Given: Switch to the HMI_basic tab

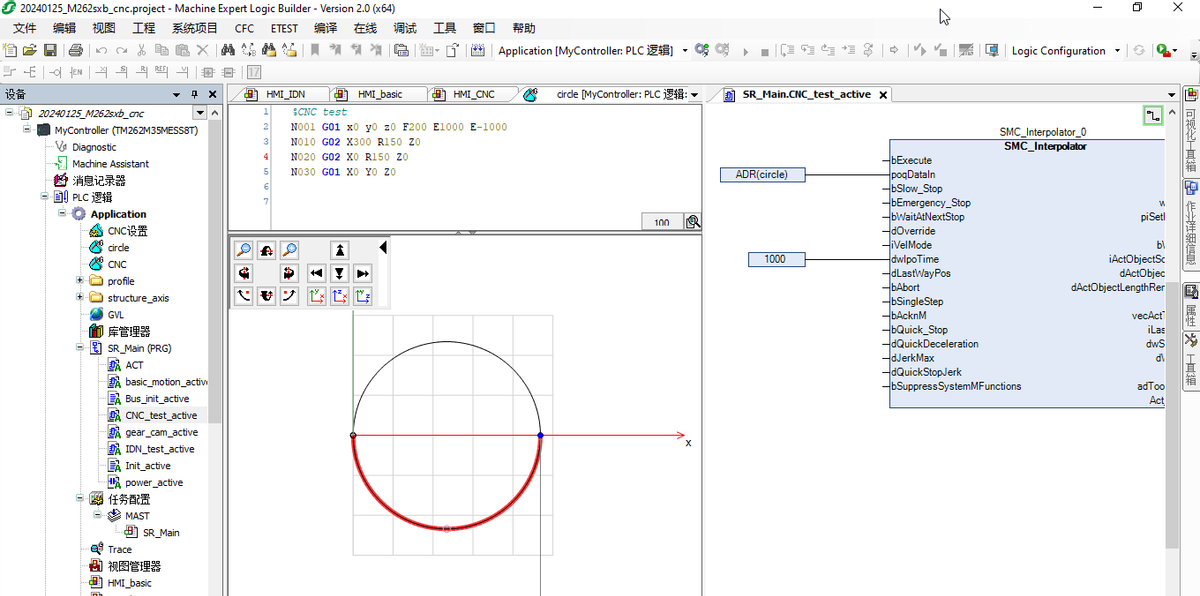Looking at the screenshot, I should [x=379, y=94].
